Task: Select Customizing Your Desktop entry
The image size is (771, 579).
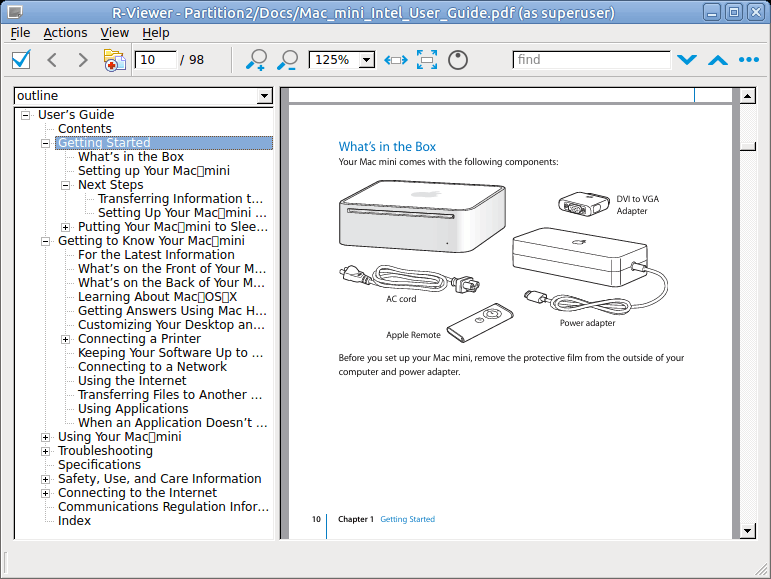Action: (172, 325)
